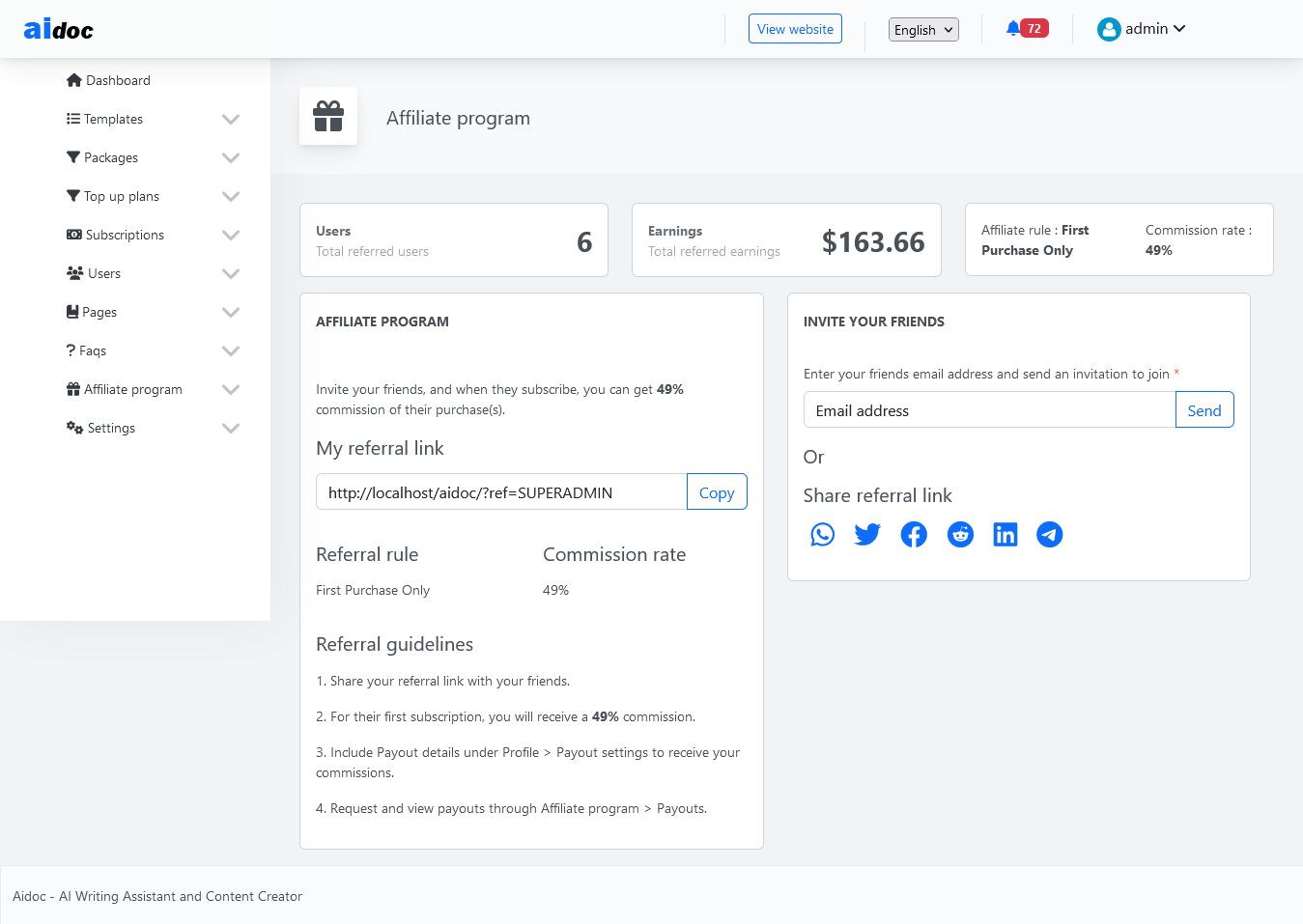Share referral link on Facebook

coord(914,534)
